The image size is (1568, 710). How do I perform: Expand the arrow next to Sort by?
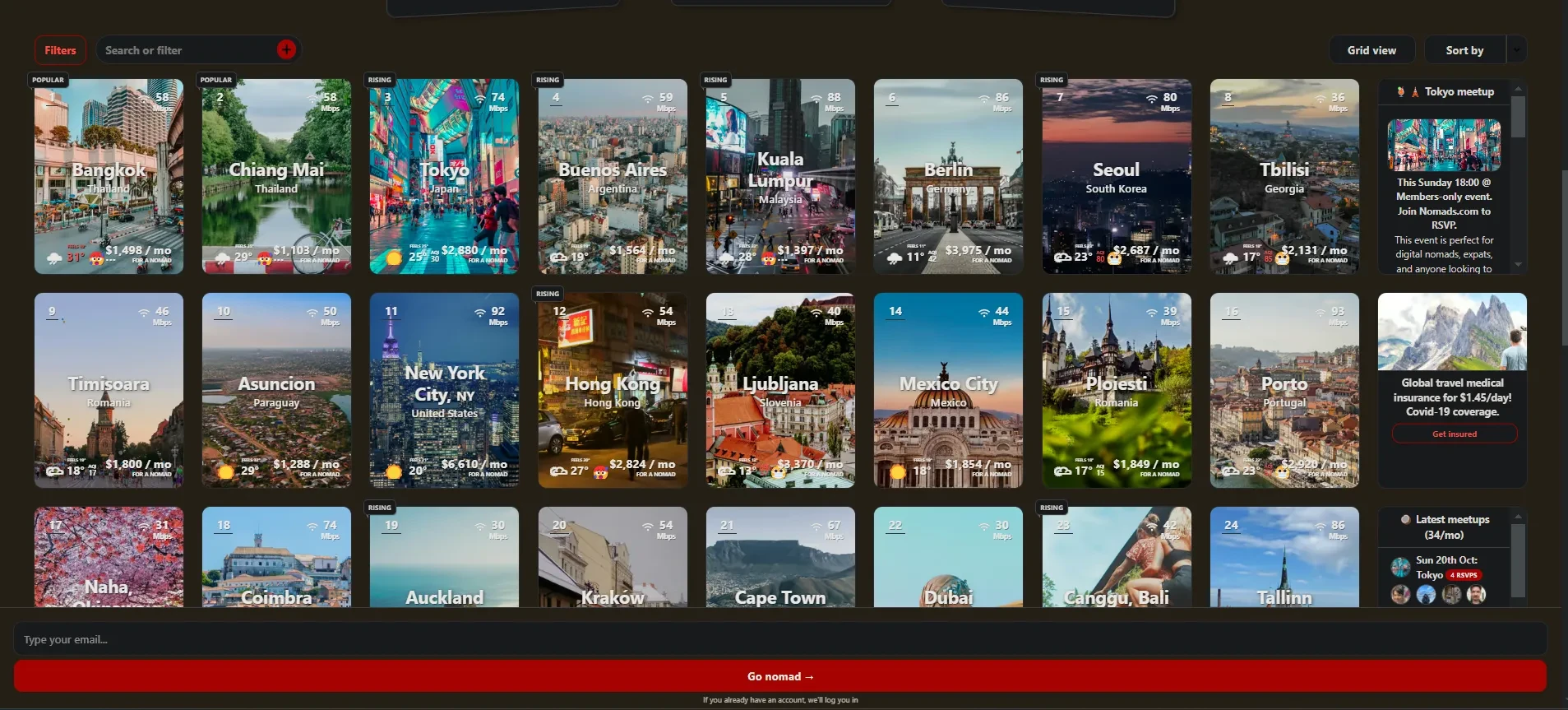pyautogui.click(x=1516, y=50)
